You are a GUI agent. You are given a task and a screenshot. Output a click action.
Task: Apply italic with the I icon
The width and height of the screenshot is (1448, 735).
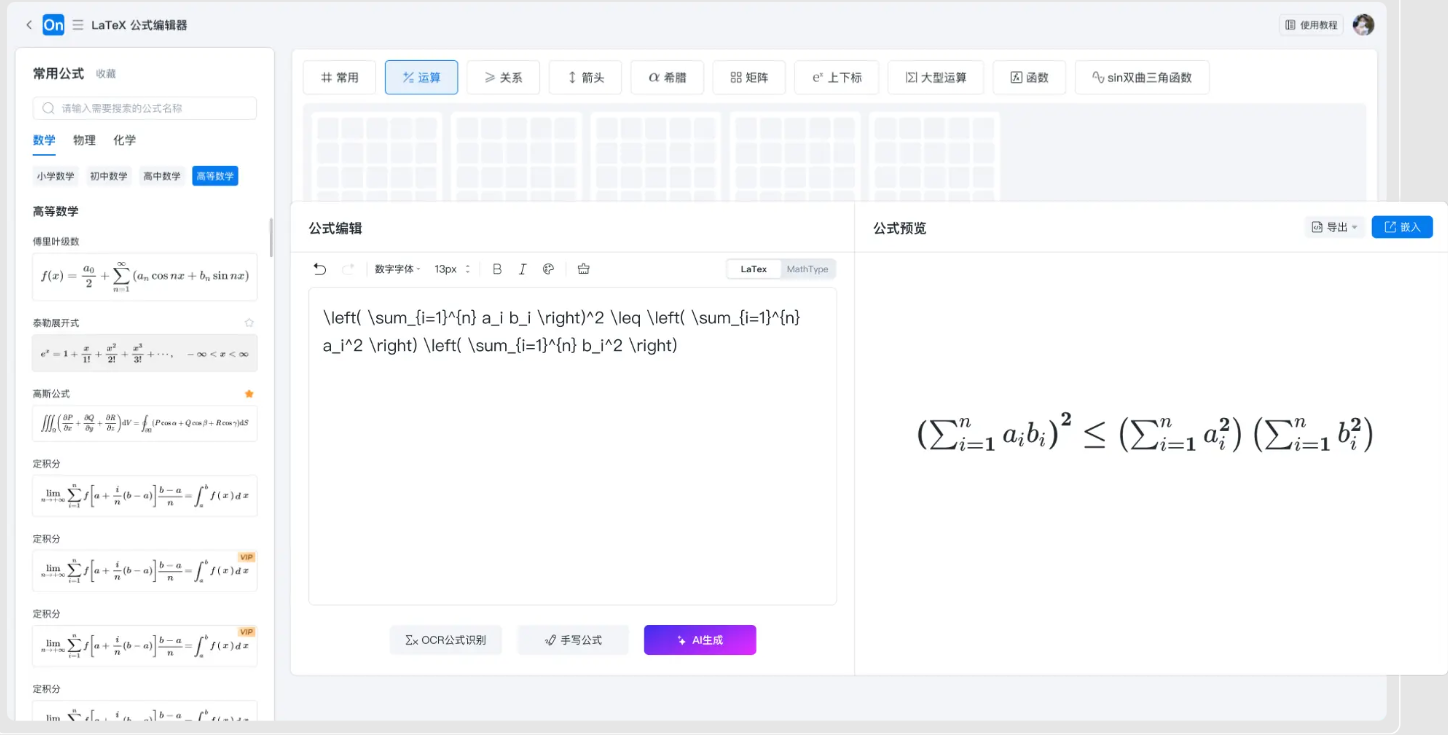point(522,269)
